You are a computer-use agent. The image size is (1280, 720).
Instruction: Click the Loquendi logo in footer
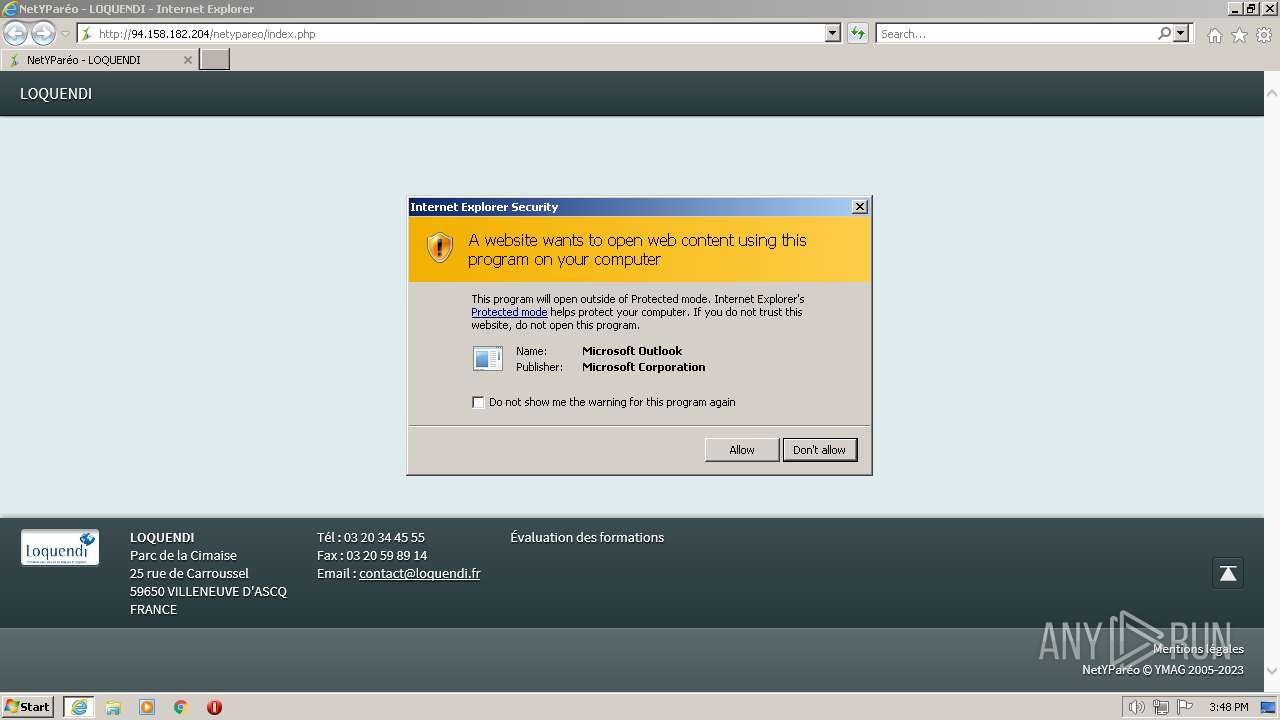click(x=60, y=548)
